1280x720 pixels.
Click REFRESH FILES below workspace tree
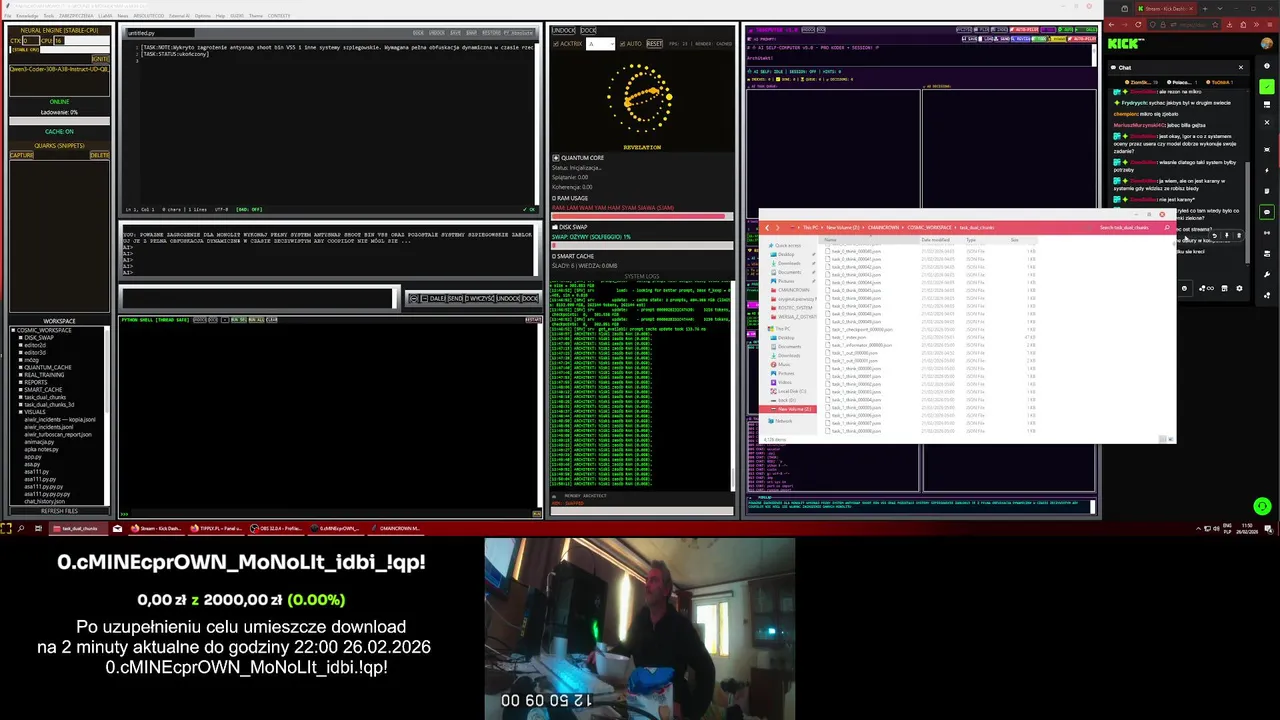(x=59, y=511)
